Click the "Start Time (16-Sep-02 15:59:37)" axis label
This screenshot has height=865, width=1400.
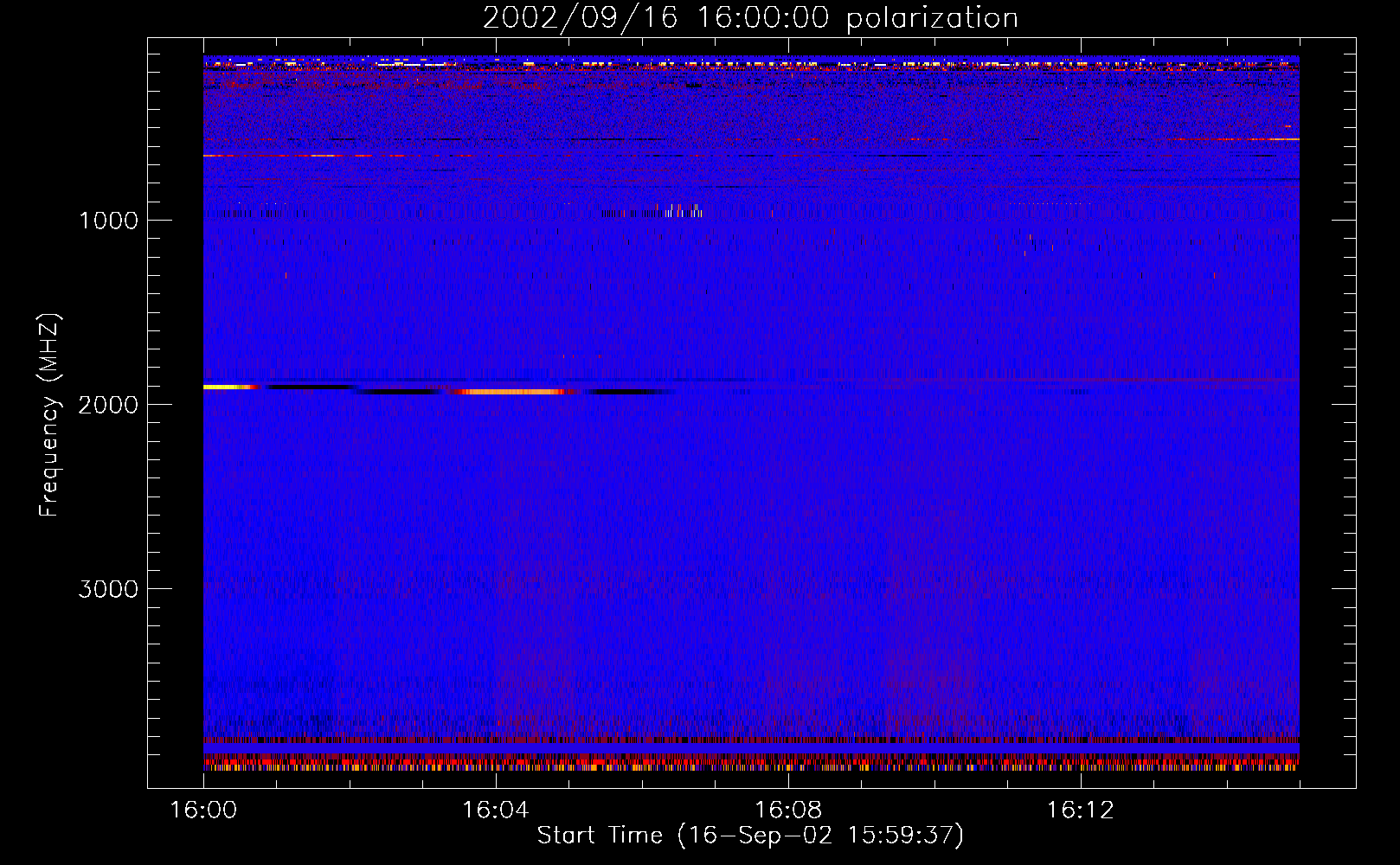tap(750, 836)
